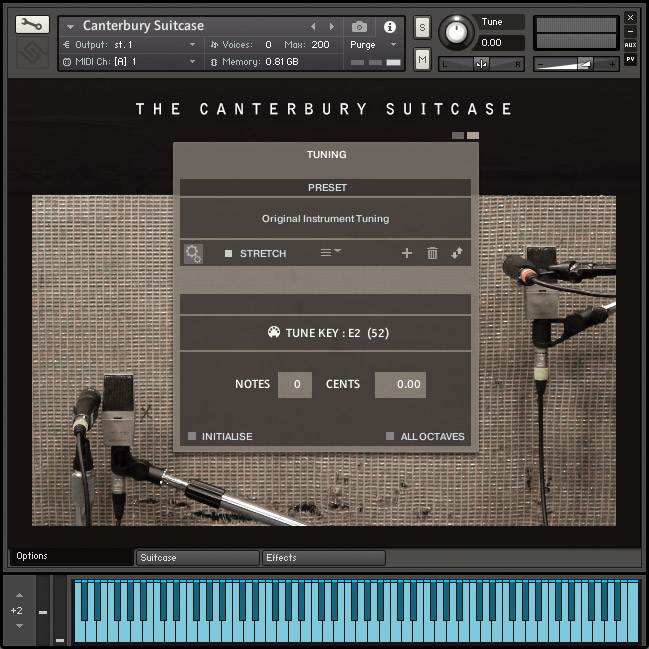Image resolution: width=649 pixels, height=649 pixels.
Task: Open the camera snapshot view
Action: click(x=359, y=27)
